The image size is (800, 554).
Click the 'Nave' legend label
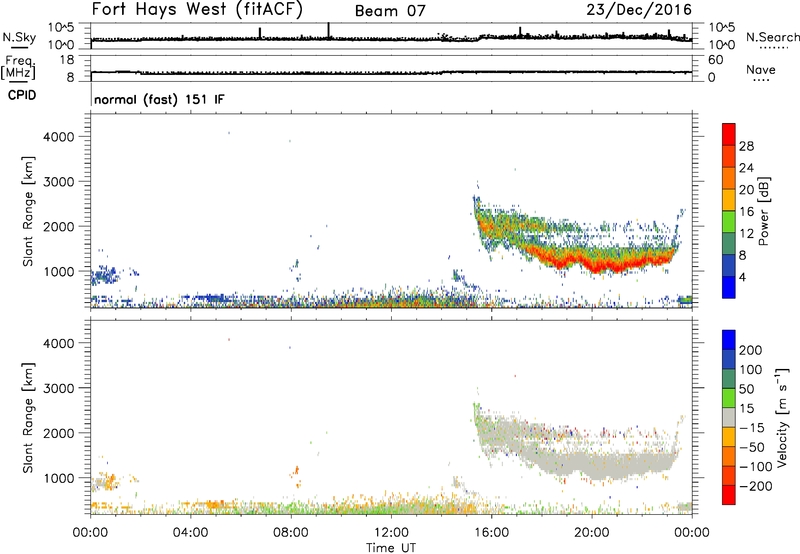[761, 70]
